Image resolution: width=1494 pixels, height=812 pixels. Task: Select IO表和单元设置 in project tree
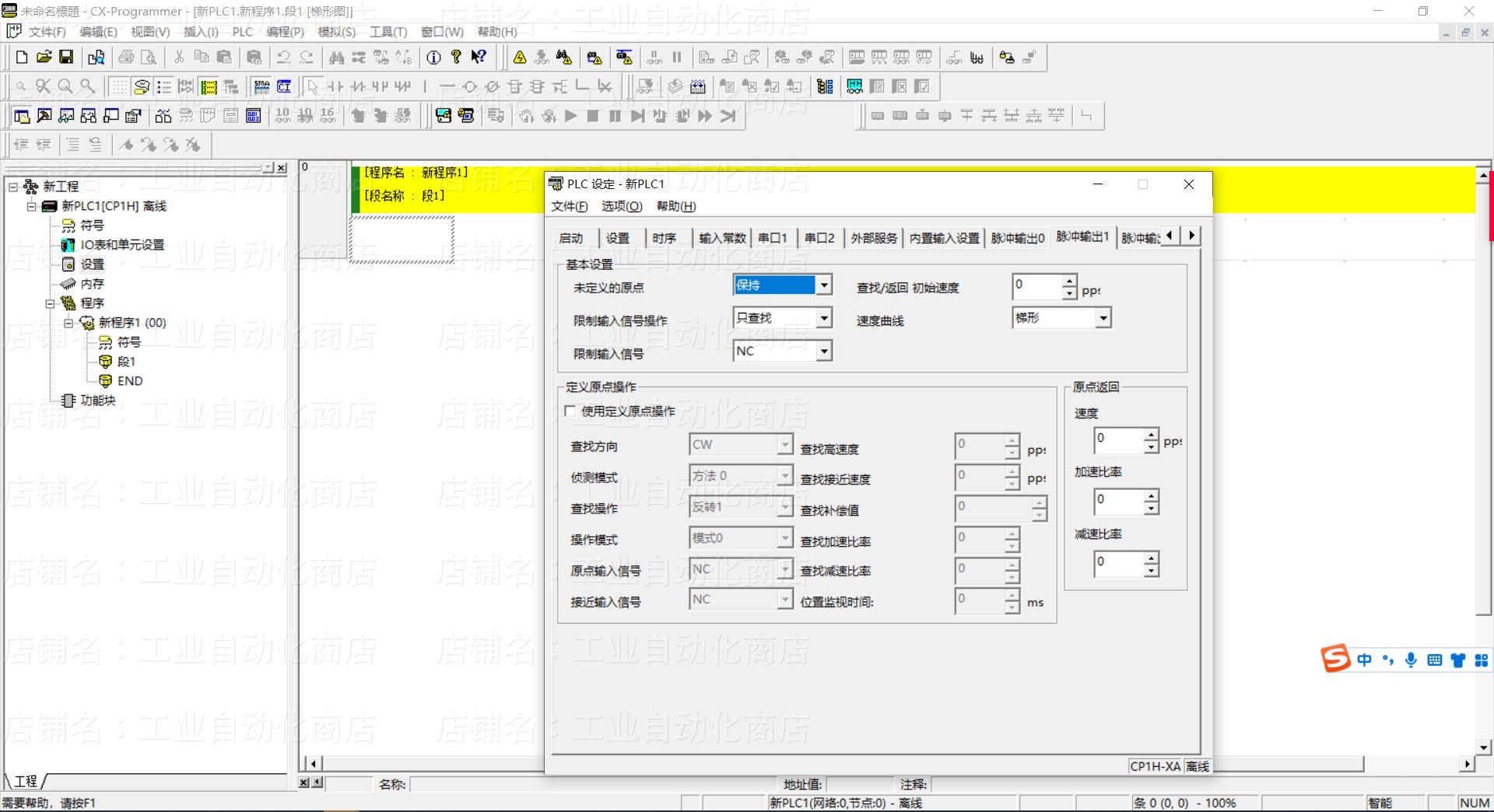[x=122, y=245]
